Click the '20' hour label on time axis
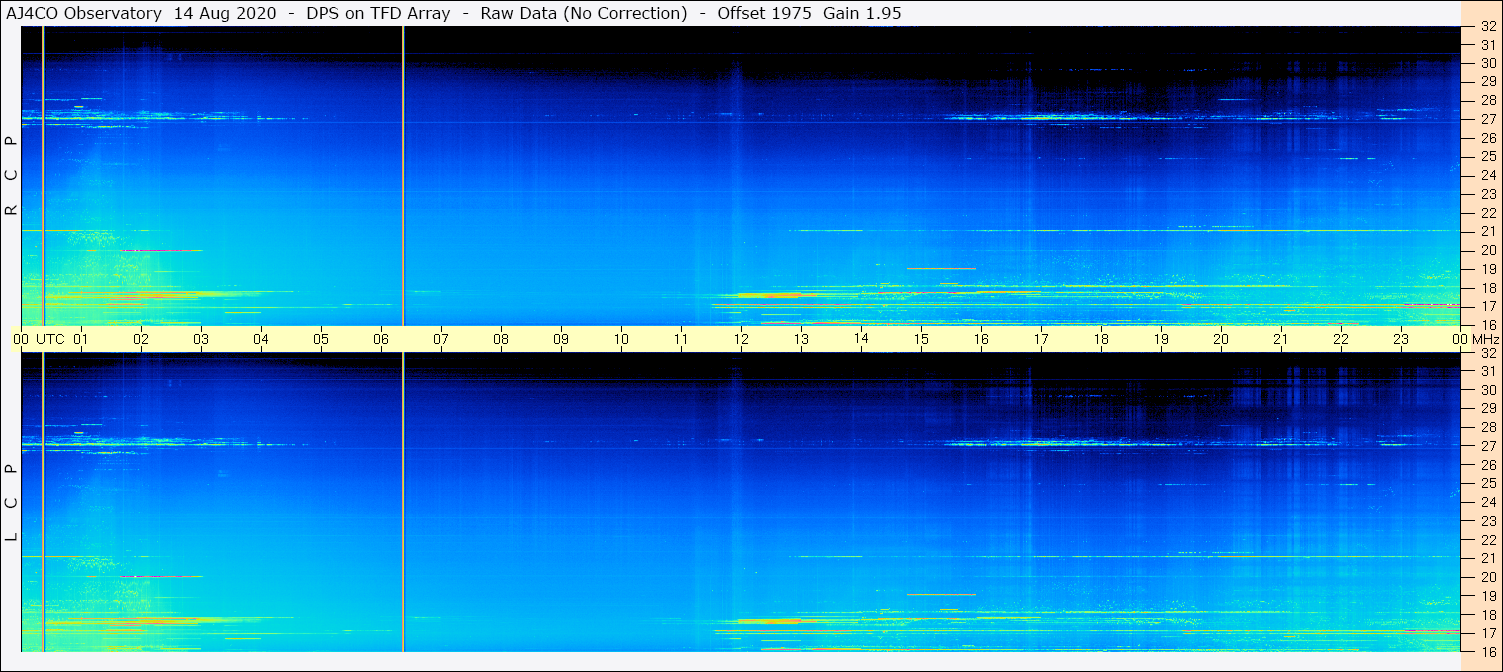The width and height of the screenshot is (1503, 672). 1221,339
